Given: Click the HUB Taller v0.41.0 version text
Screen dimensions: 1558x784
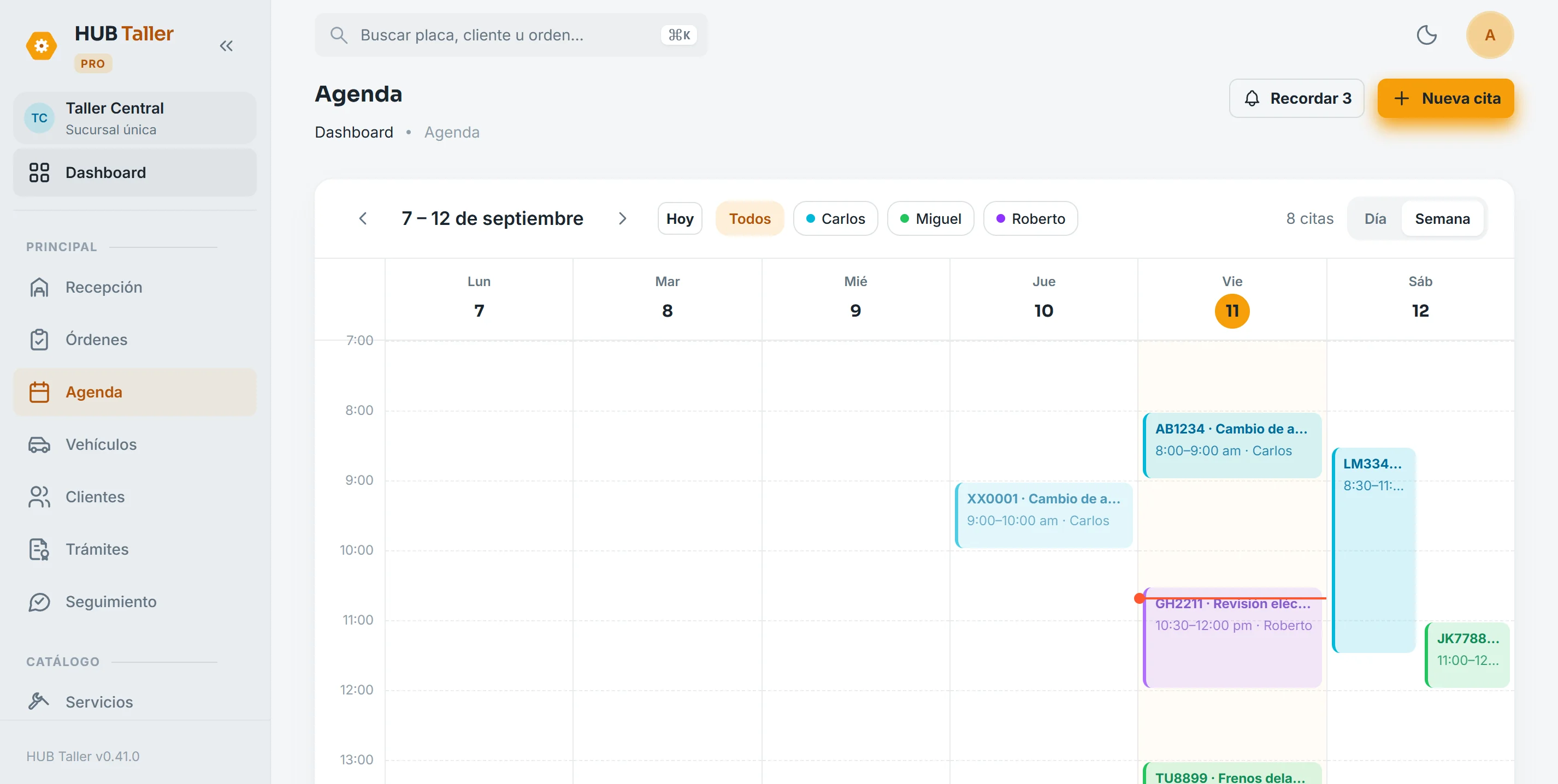Looking at the screenshot, I should pos(83,756).
